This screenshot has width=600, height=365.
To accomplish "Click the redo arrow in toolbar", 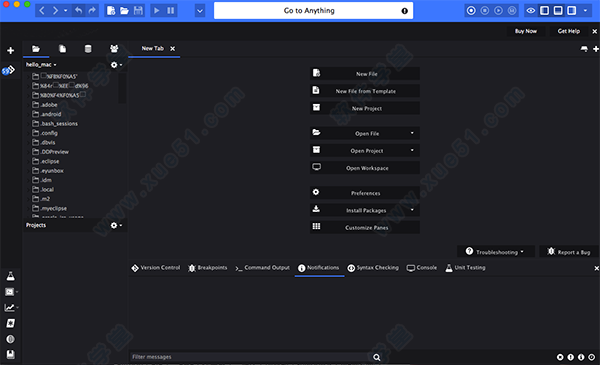I will click(x=92, y=11).
